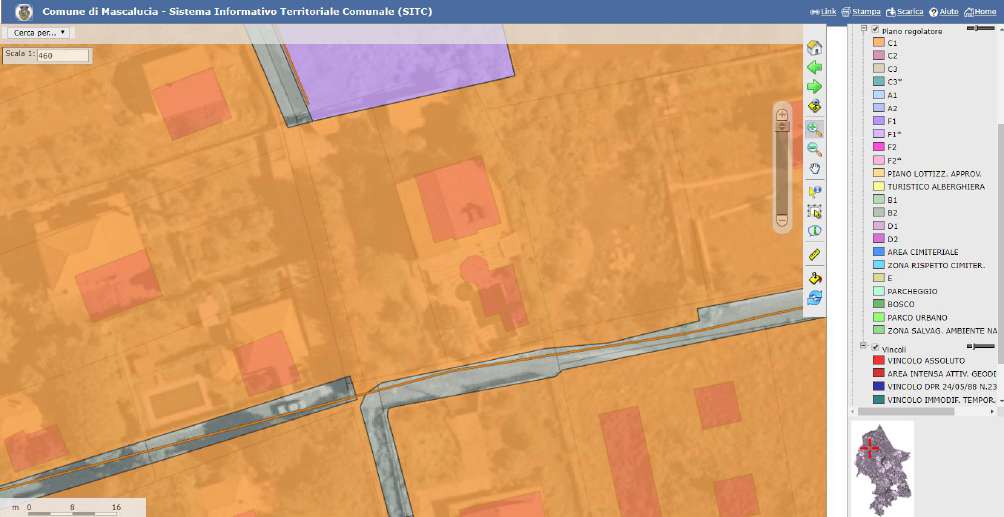Open the Aiuto help link
This screenshot has width=1004, height=517.
(944, 11)
